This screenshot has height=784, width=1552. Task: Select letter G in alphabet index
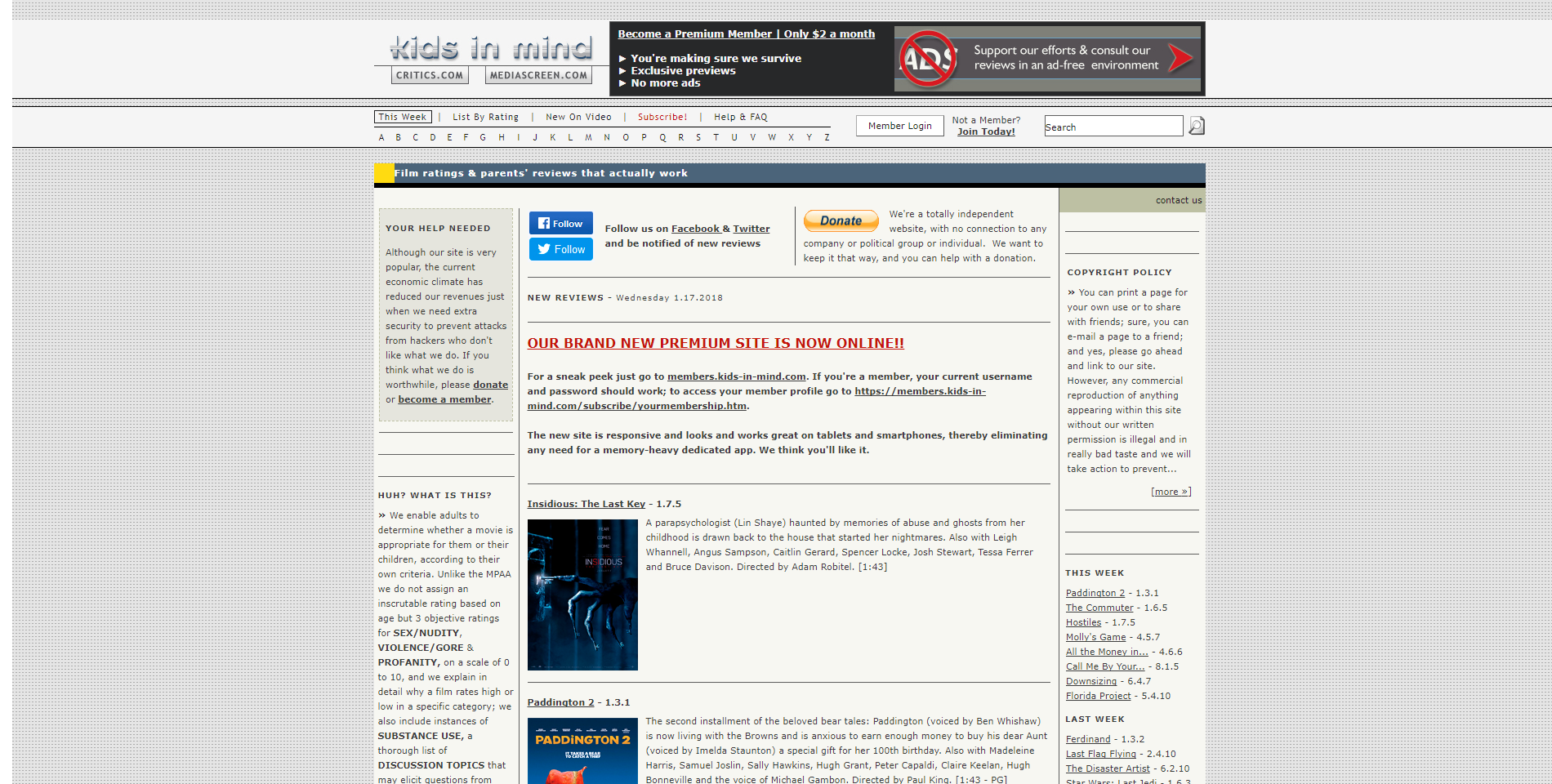(483, 137)
